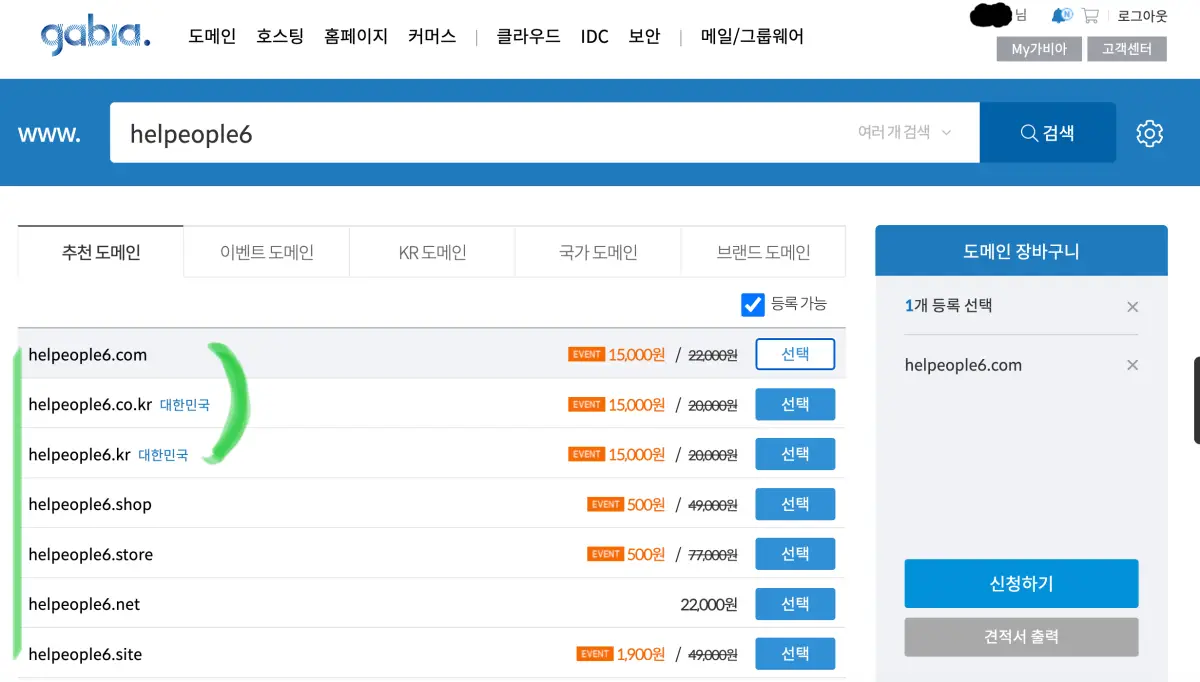Remove helpeople6.com from the cart
The width and height of the screenshot is (1200, 682).
coord(1132,365)
